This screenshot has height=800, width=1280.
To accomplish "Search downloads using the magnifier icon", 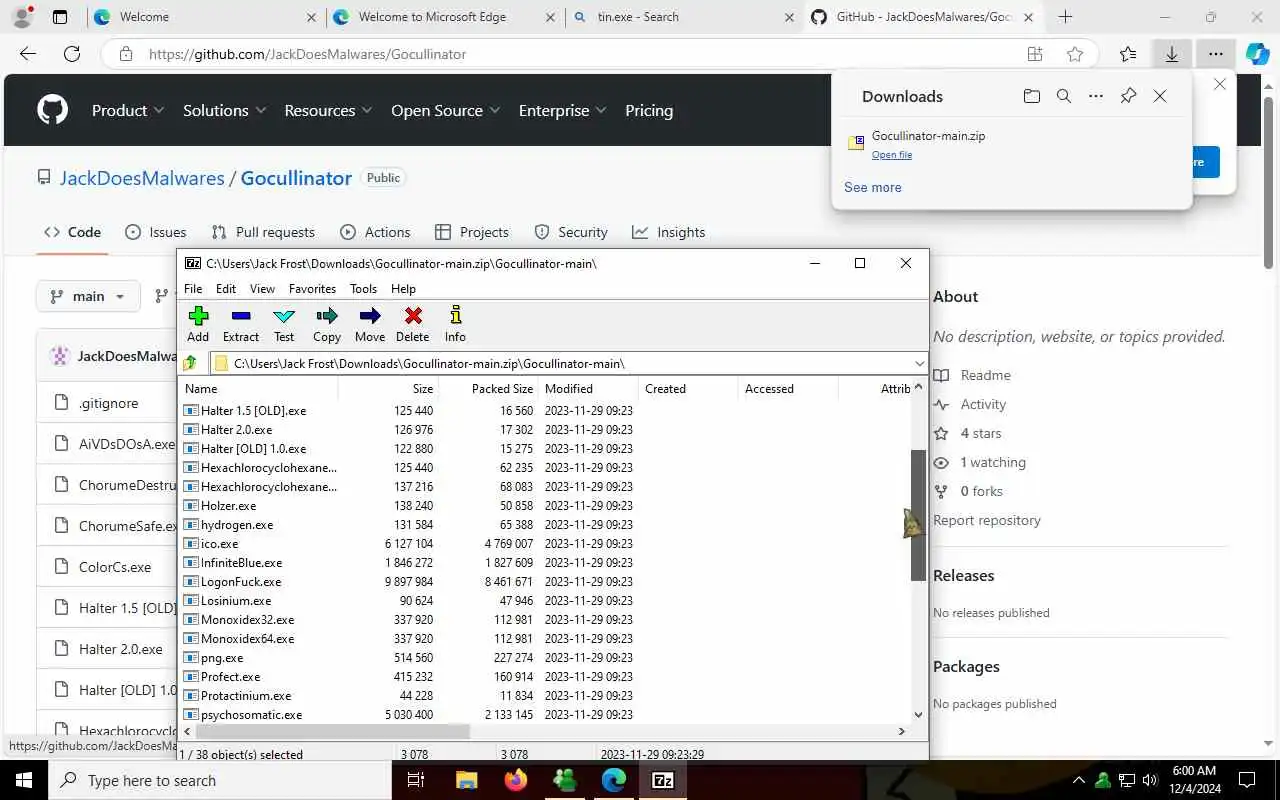I will tap(1064, 96).
